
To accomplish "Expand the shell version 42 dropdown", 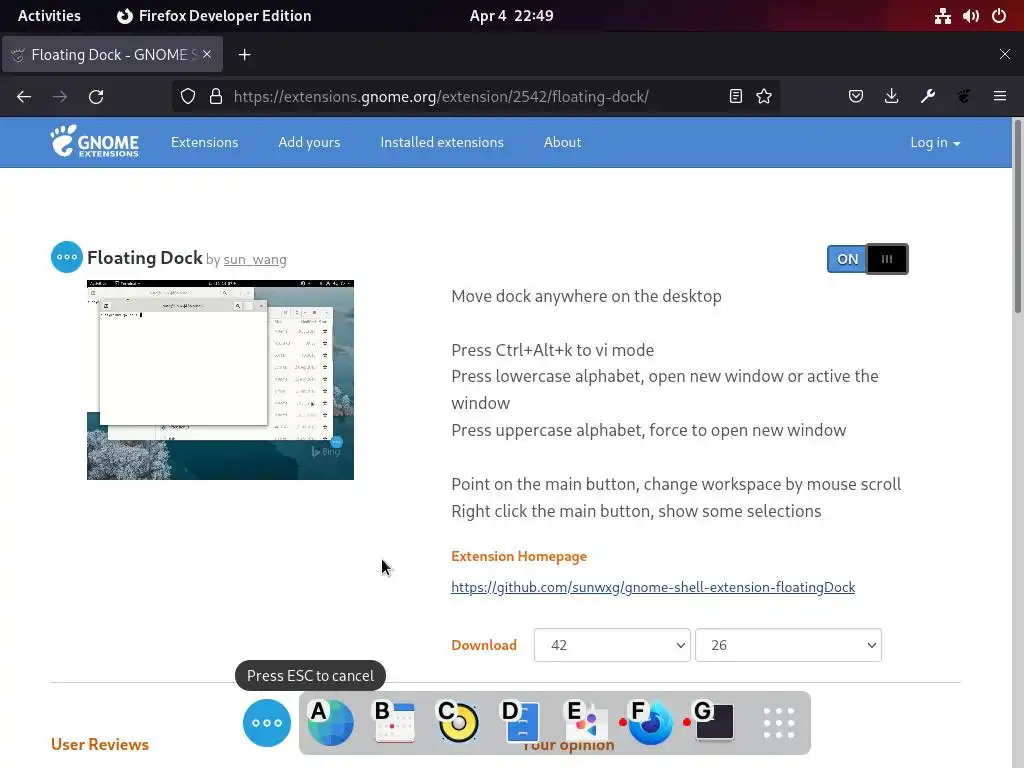I will [612, 645].
